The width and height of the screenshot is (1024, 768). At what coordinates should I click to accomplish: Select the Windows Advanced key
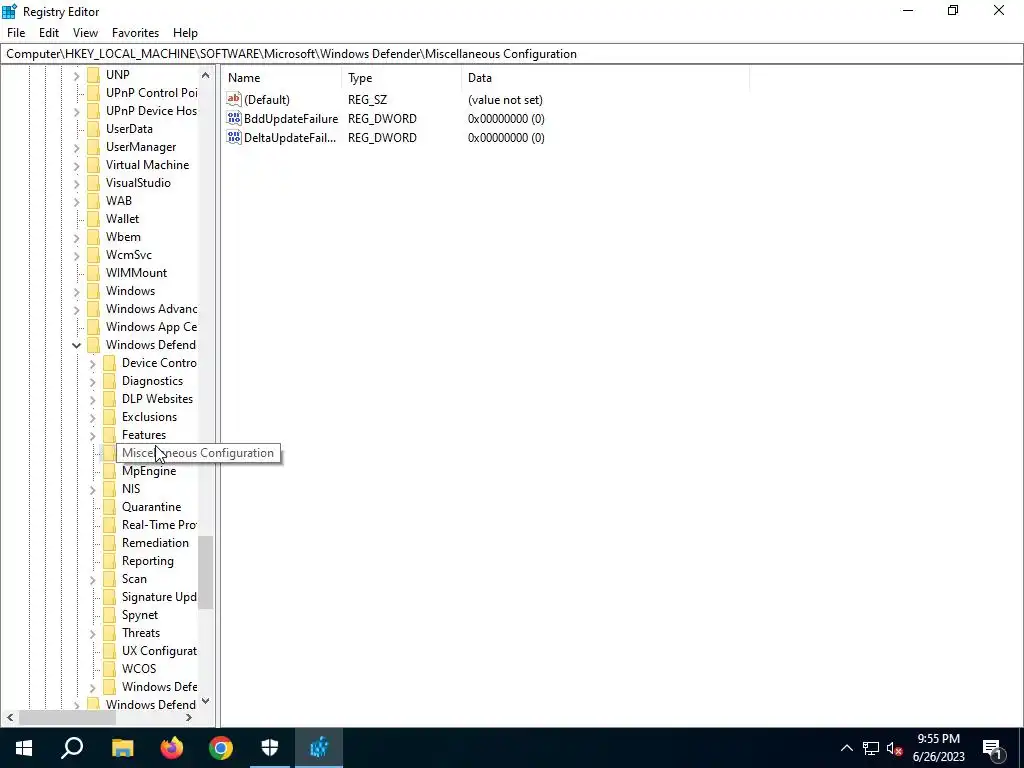pyautogui.click(x=152, y=309)
